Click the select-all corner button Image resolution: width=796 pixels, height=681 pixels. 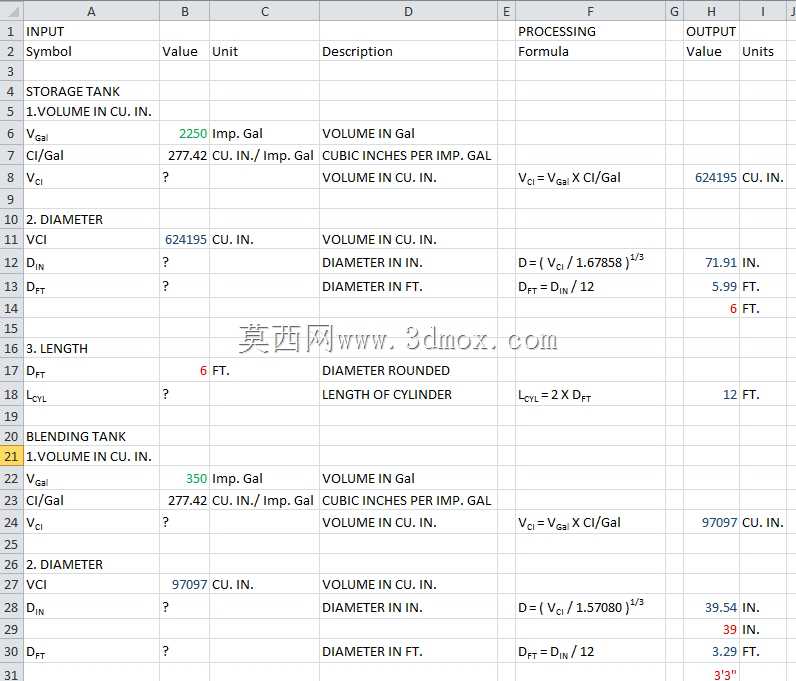click(x=11, y=11)
